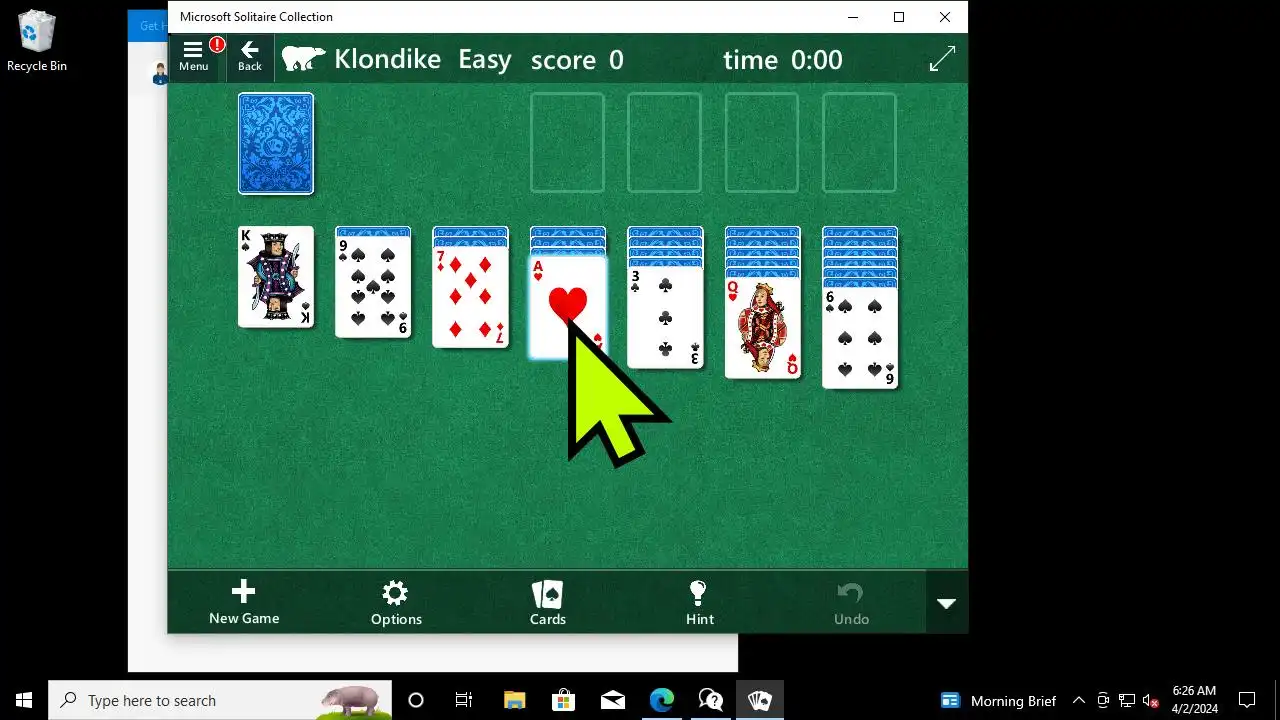Select the 9 of Spades card
The image size is (1280, 720).
(x=373, y=286)
